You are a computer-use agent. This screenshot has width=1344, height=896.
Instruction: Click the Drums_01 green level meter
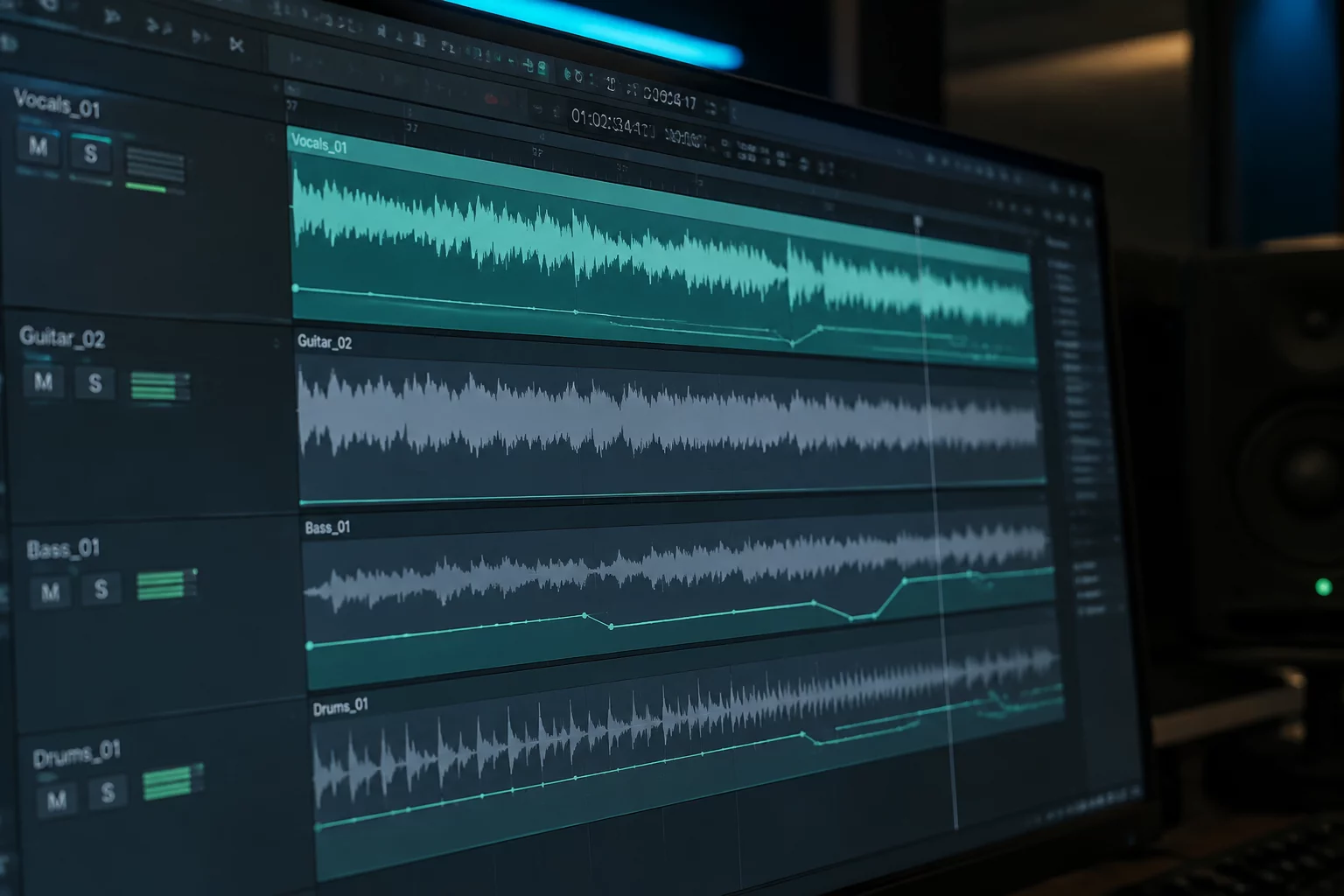click(172, 781)
